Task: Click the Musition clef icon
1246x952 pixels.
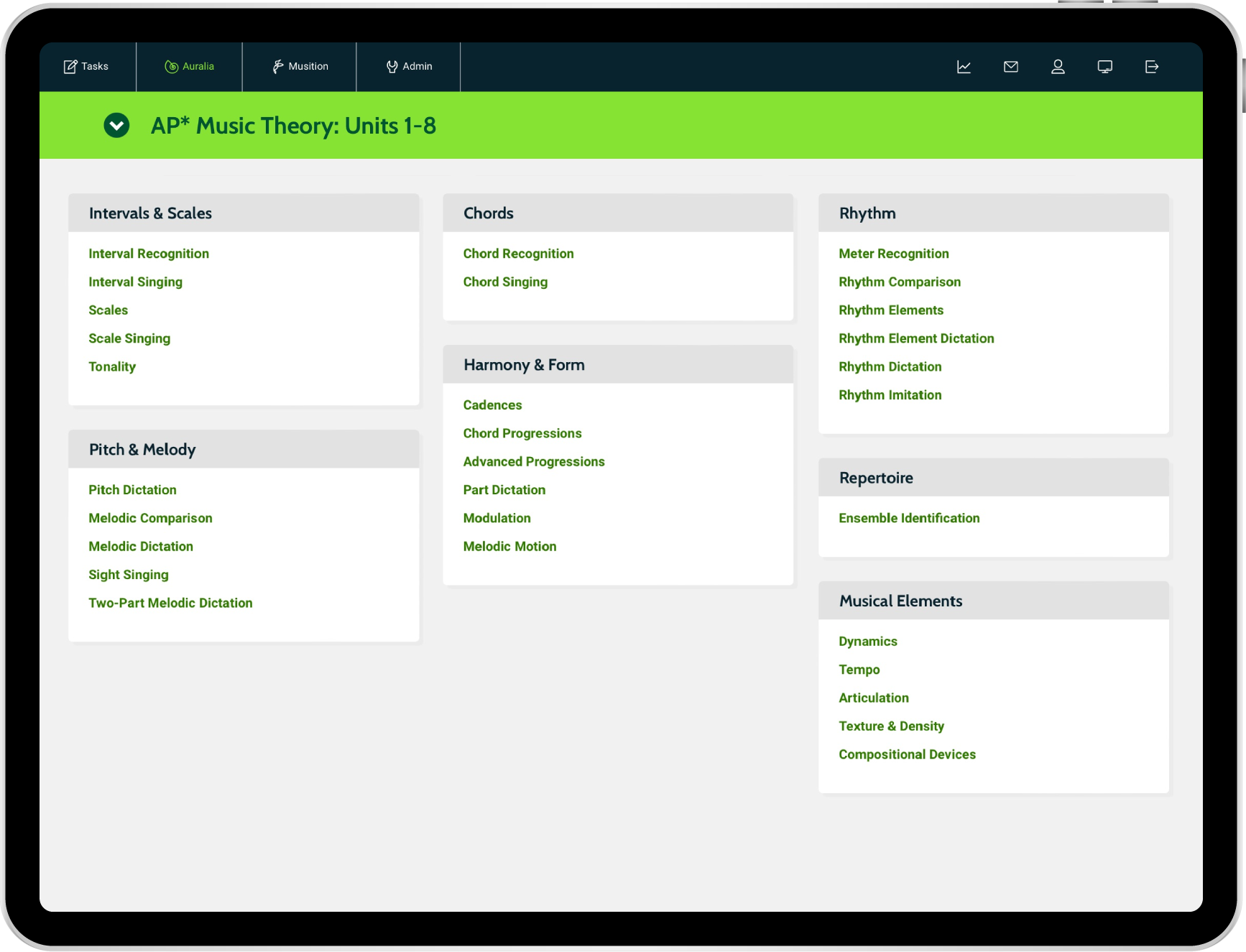Action: tap(277, 67)
